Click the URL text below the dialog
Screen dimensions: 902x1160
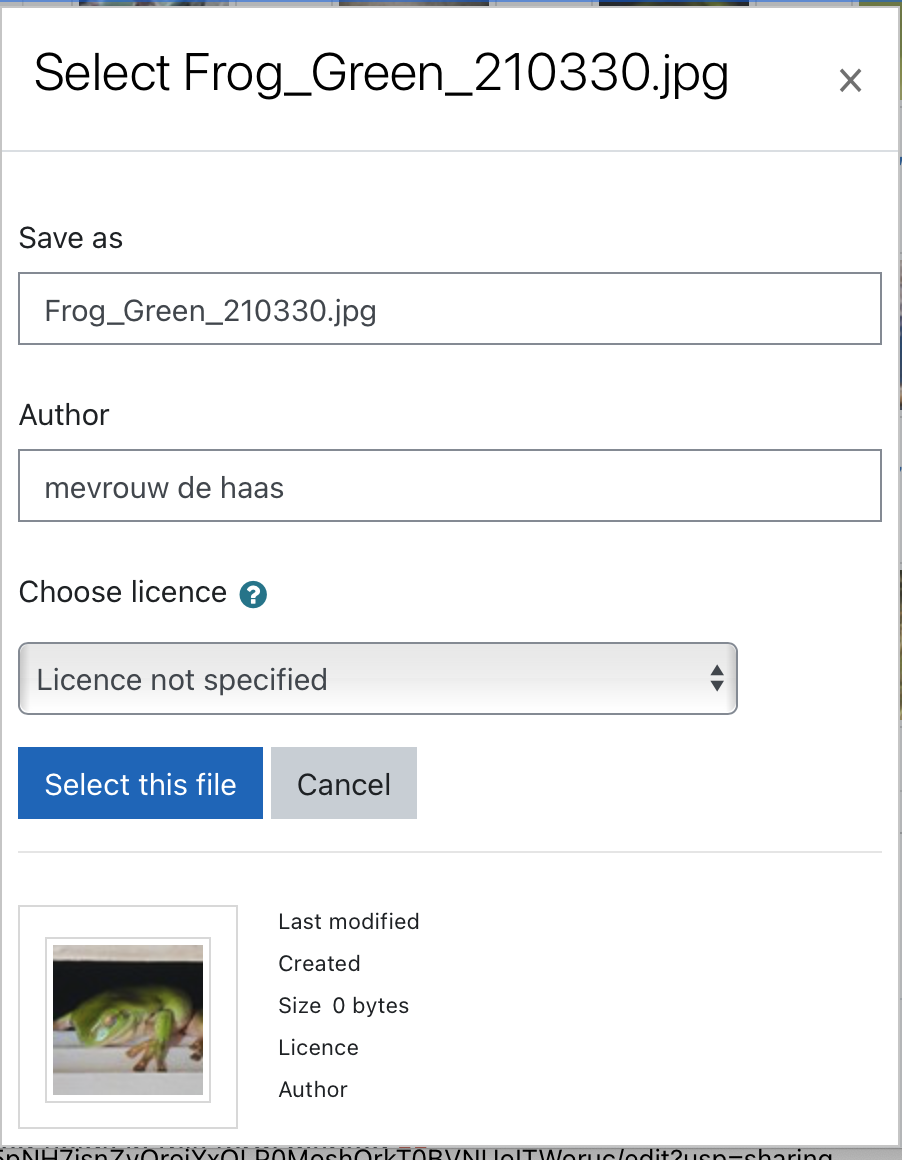click(416, 1153)
